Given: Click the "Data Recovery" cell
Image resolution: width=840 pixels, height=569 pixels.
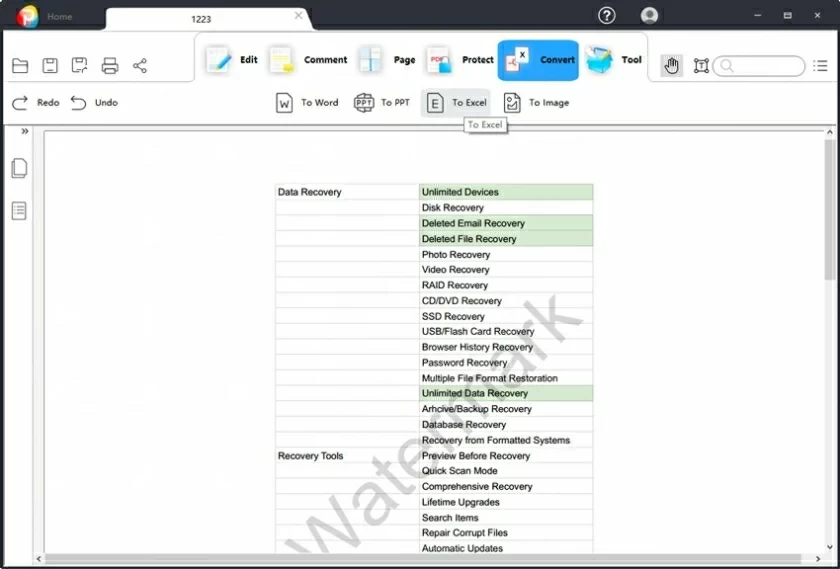Looking at the screenshot, I should [x=347, y=192].
